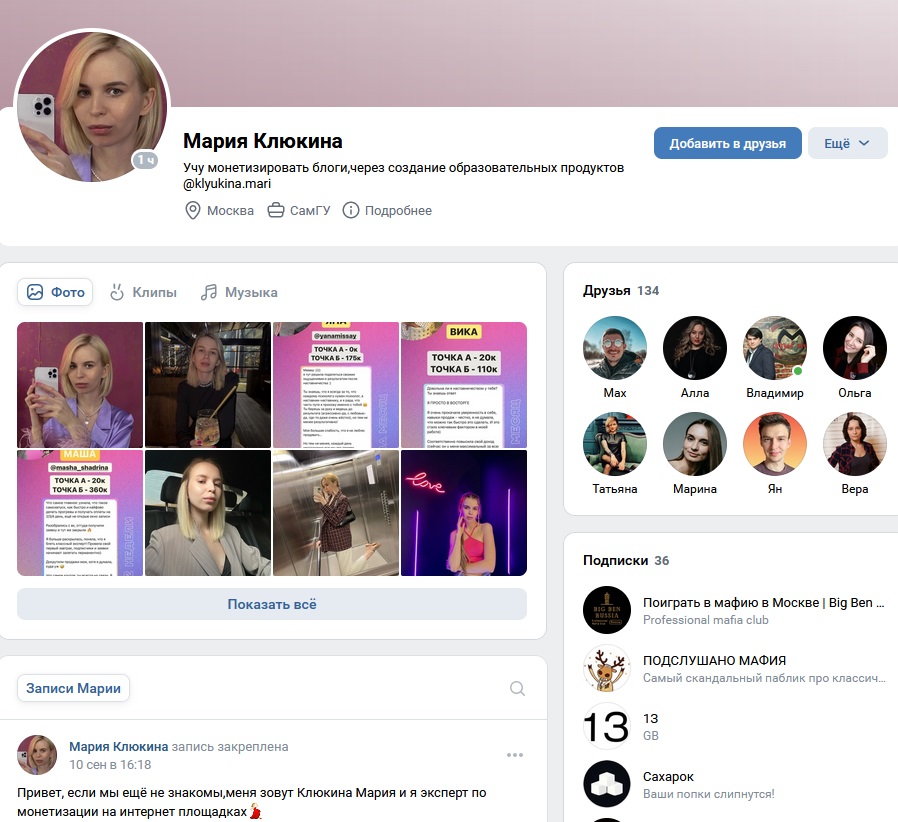Image resolution: width=898 pixels, height=822 pixels.
Task: Click the search icon in Записи Марии
Action: [x=517, y=688]
